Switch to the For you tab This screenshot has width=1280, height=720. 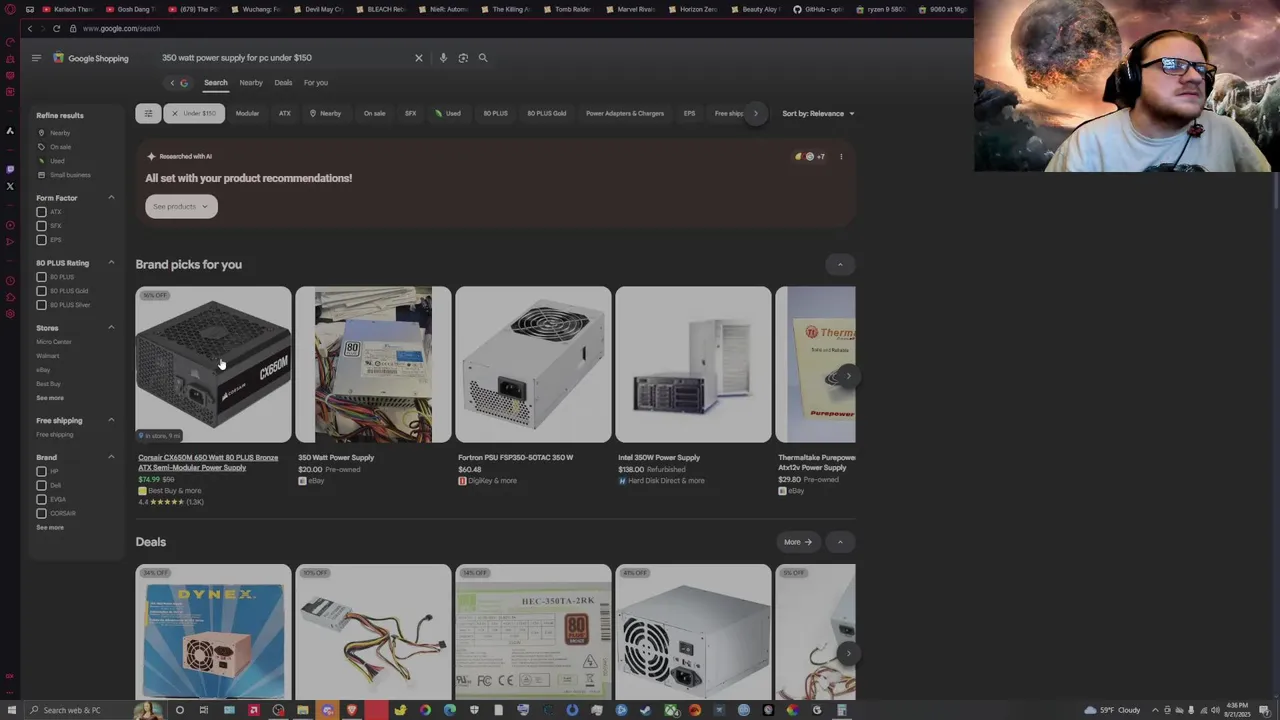[316, 83]
